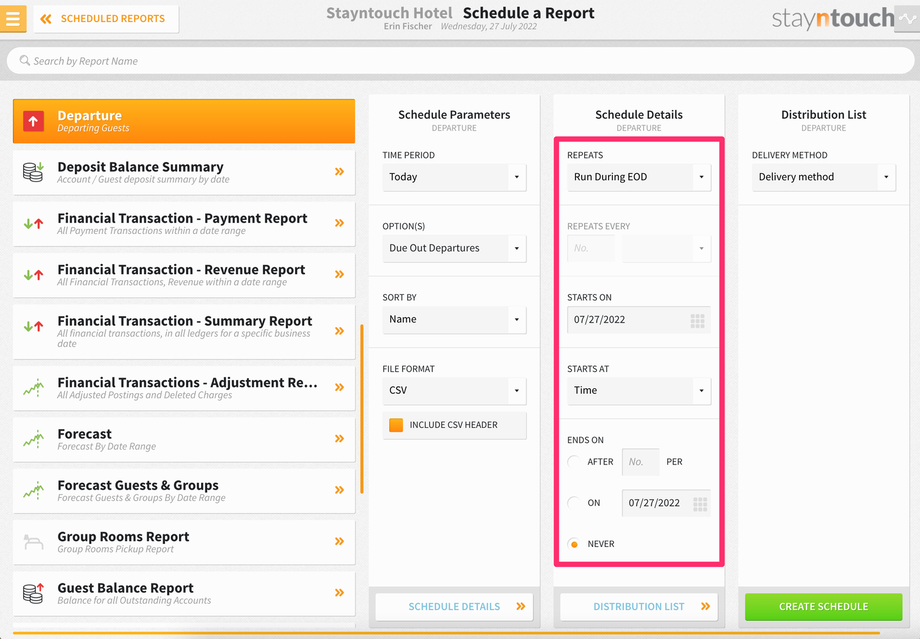This screenshot has width=920, height=639.
Task: Open the Starts At Time dropdown
Action: pos(639,391)
